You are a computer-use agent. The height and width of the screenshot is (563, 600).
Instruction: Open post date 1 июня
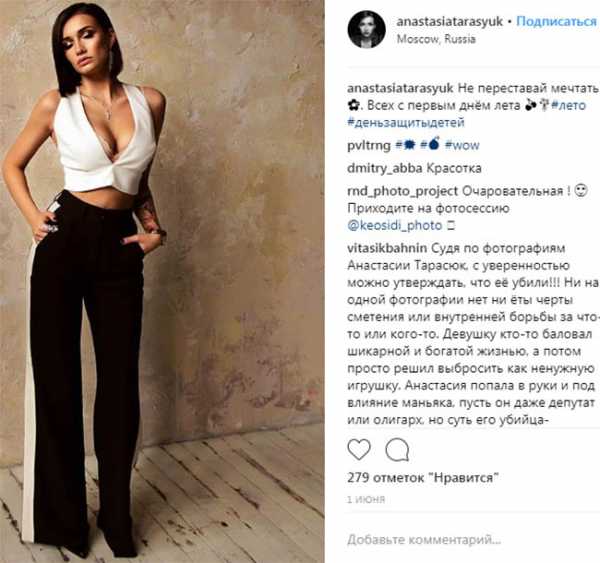(x=366, y=499)
